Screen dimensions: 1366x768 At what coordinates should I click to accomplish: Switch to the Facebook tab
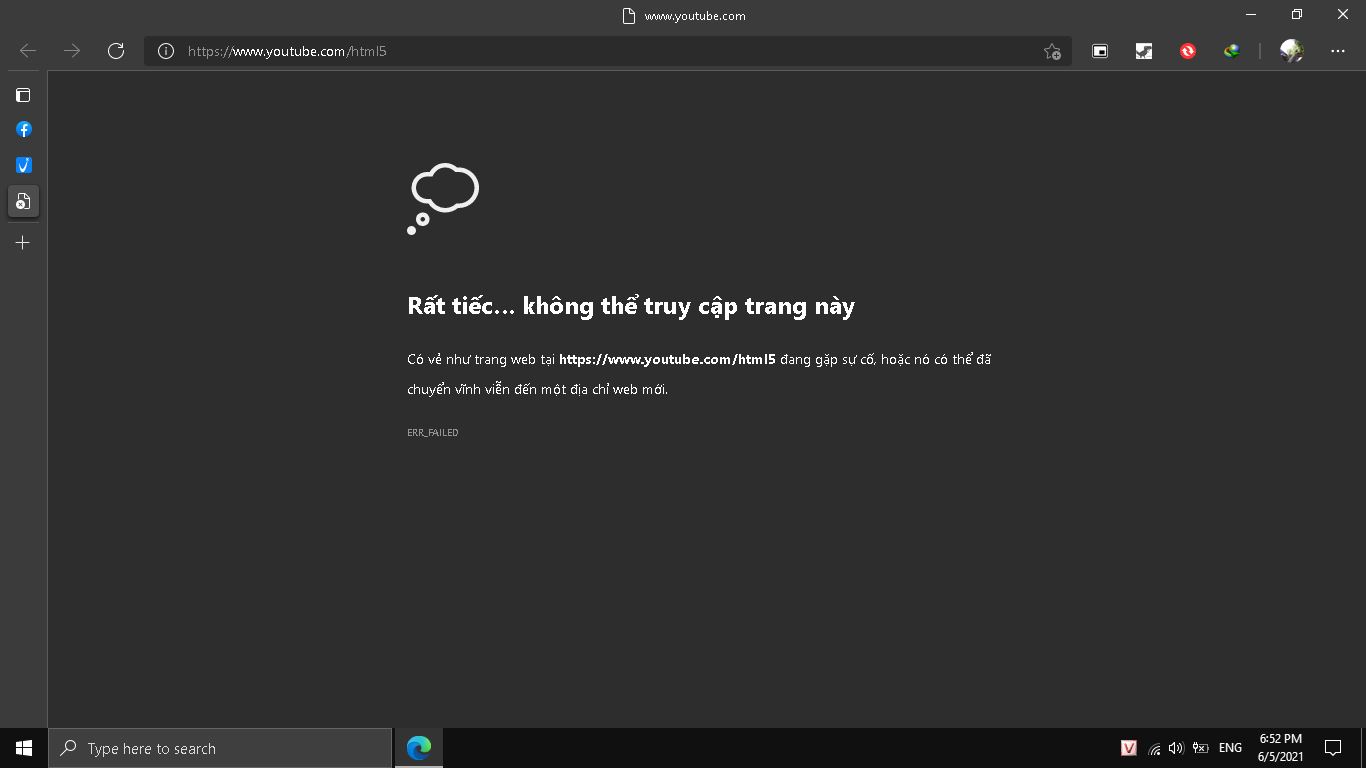[x=23, y=129]
